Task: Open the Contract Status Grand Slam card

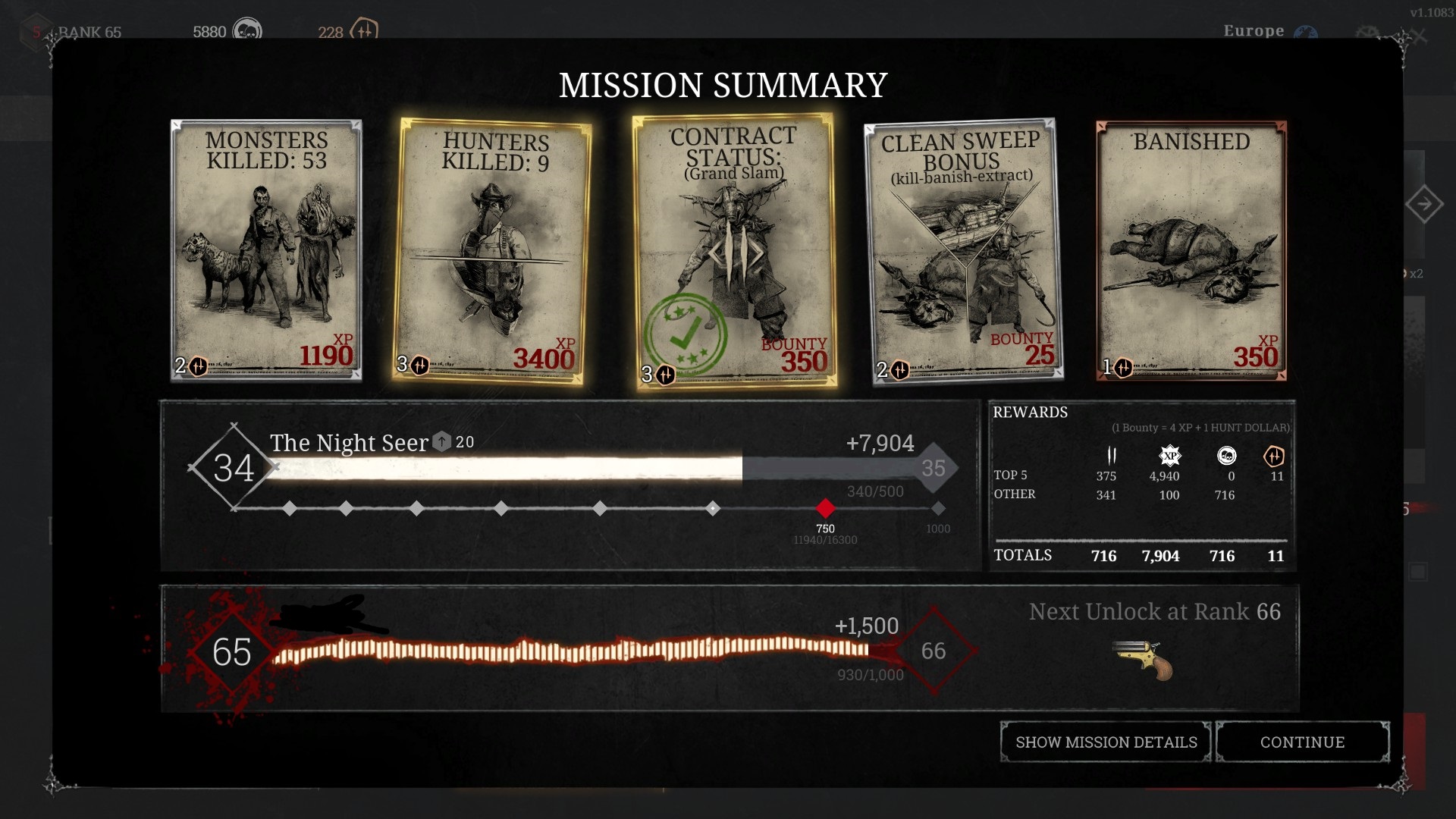Action: [733, 252]
